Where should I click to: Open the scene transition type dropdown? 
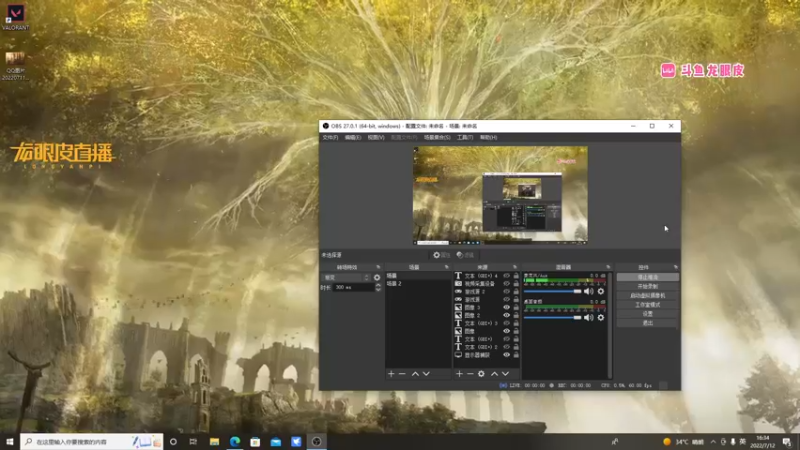coord(346,278)
